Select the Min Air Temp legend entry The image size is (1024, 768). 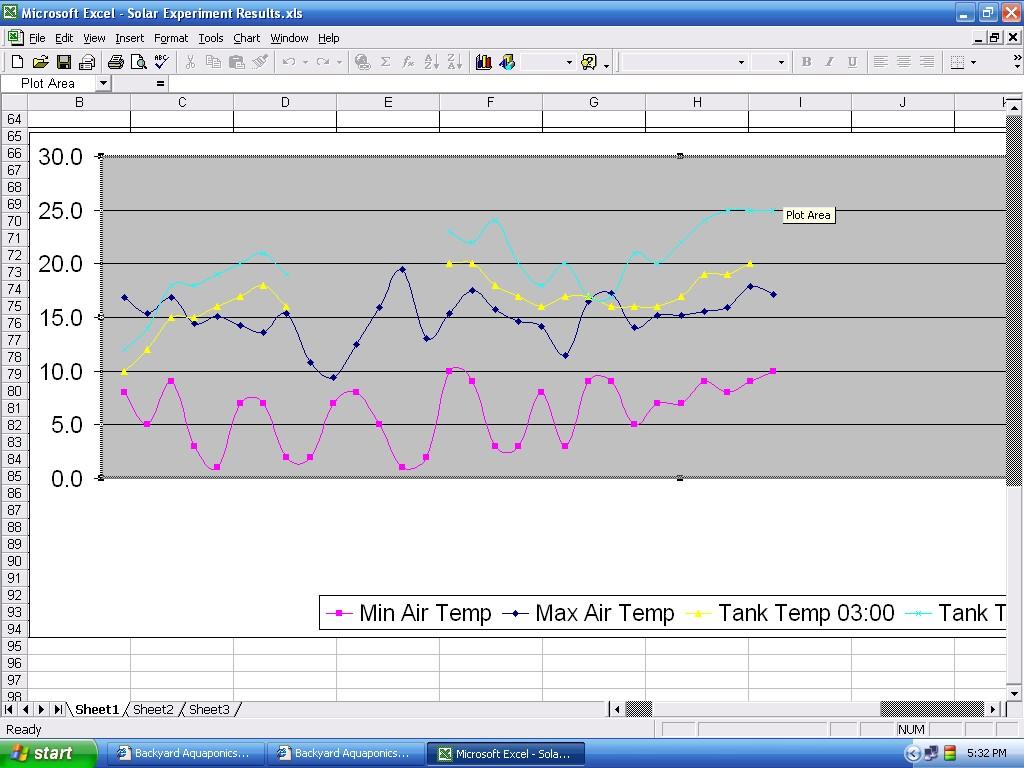click(412, 613)
